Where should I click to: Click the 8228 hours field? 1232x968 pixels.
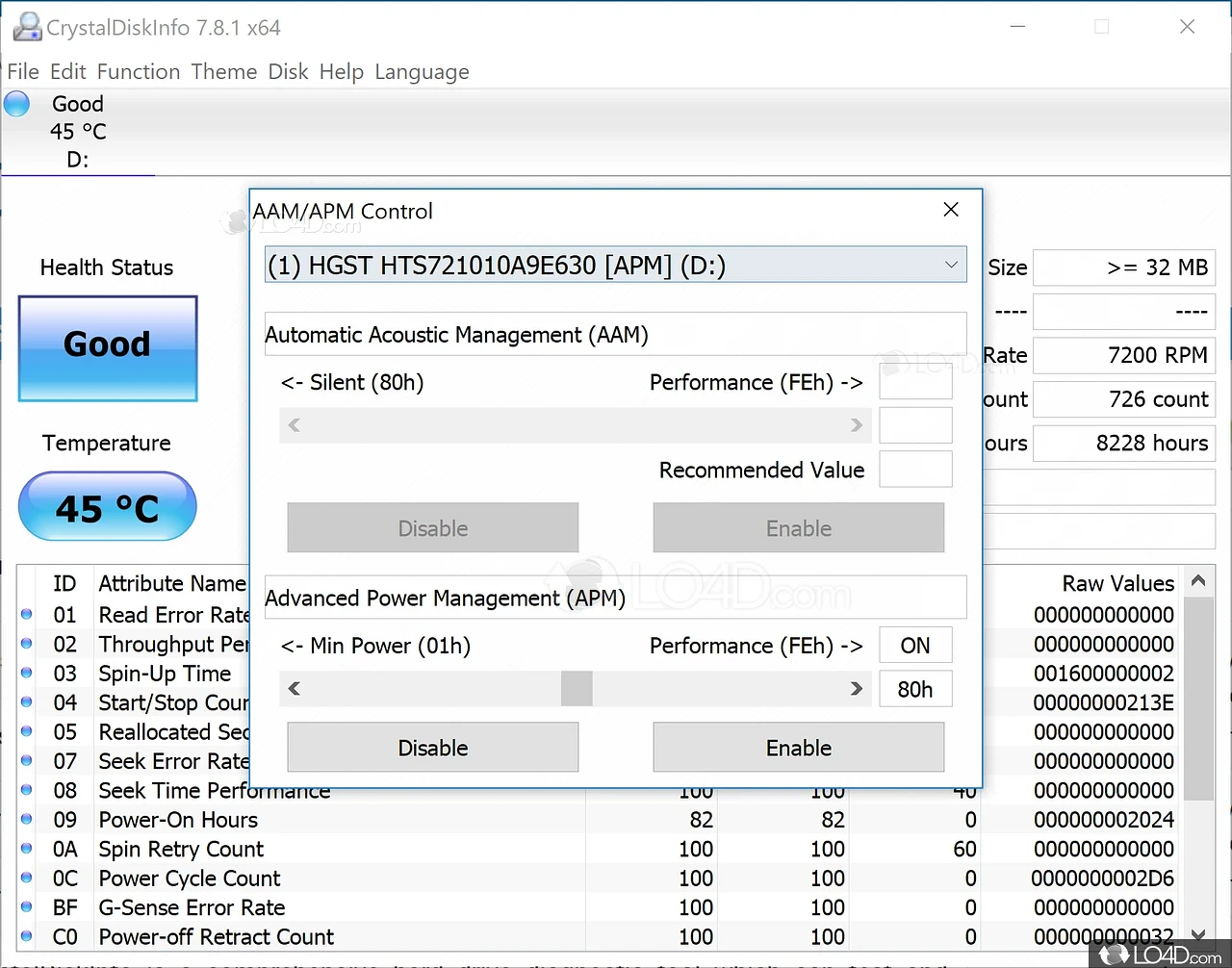1124,443
